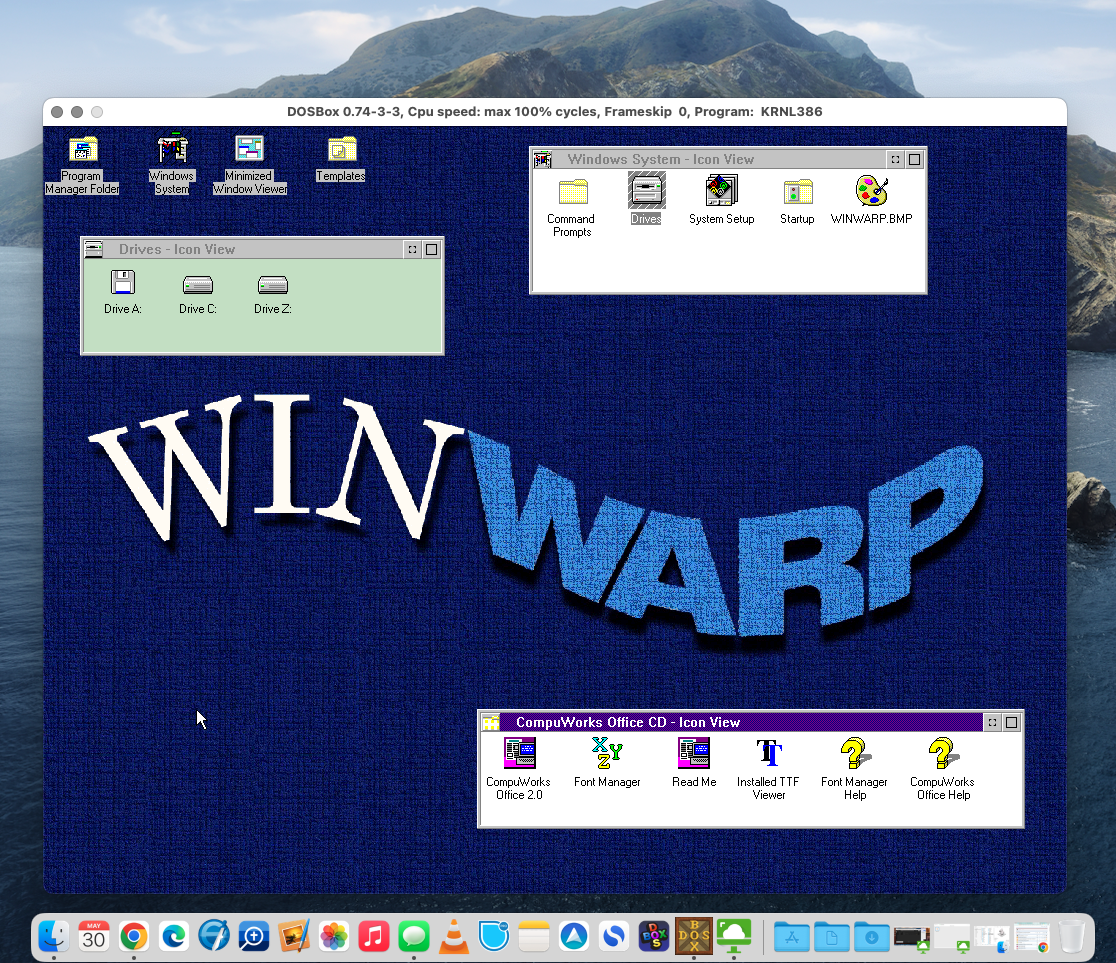
Task: Maximize the Drives window
Action: [431, 249]
